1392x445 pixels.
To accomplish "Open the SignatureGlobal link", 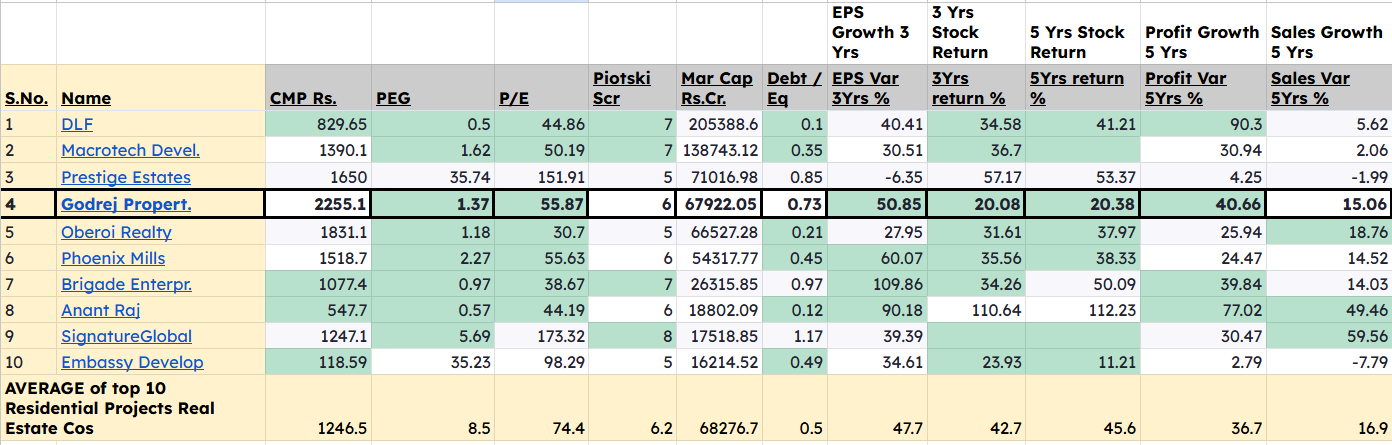I will (x=126, y=336).
